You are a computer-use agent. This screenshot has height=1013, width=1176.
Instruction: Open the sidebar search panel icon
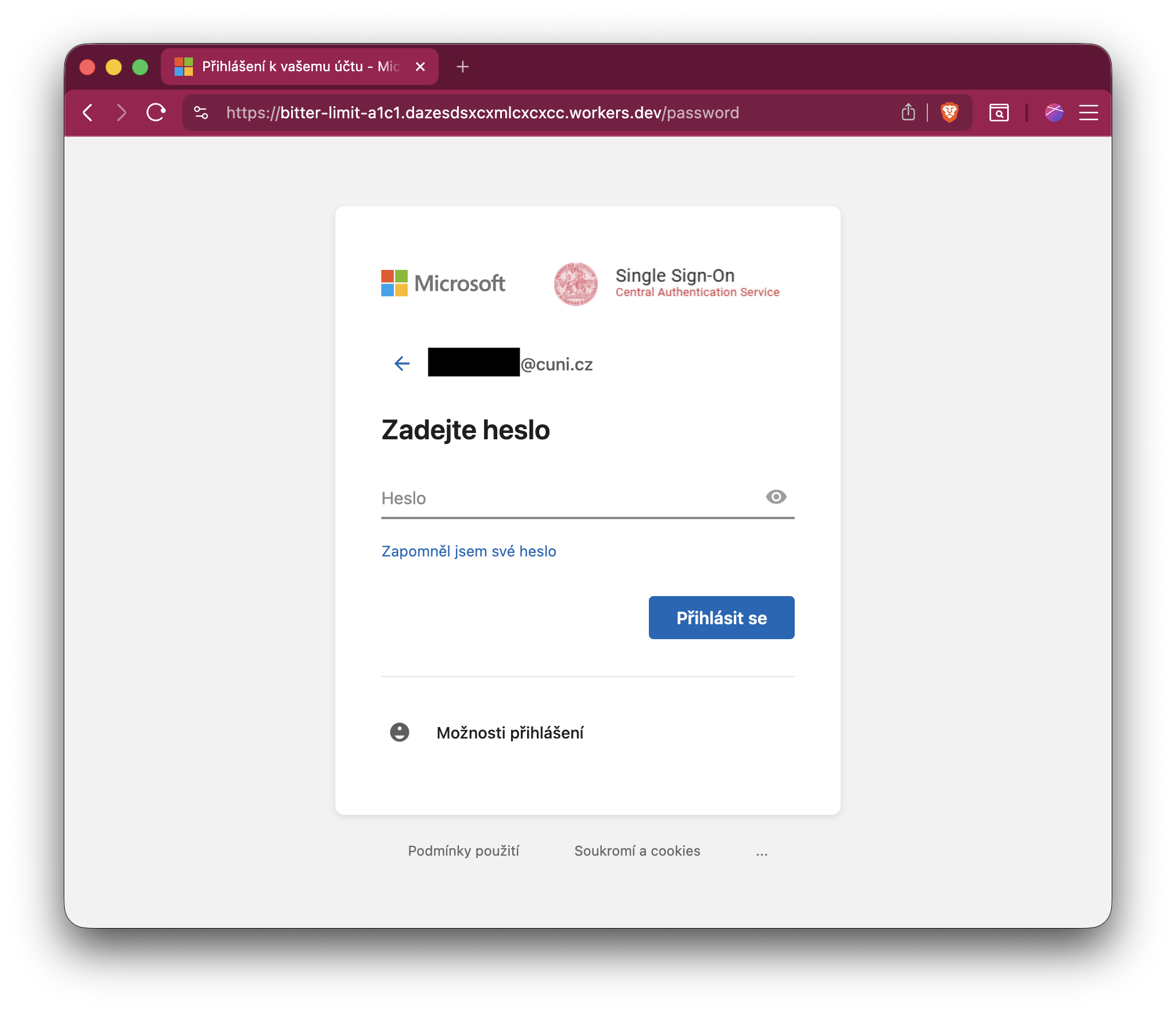[x=999, y=113]
